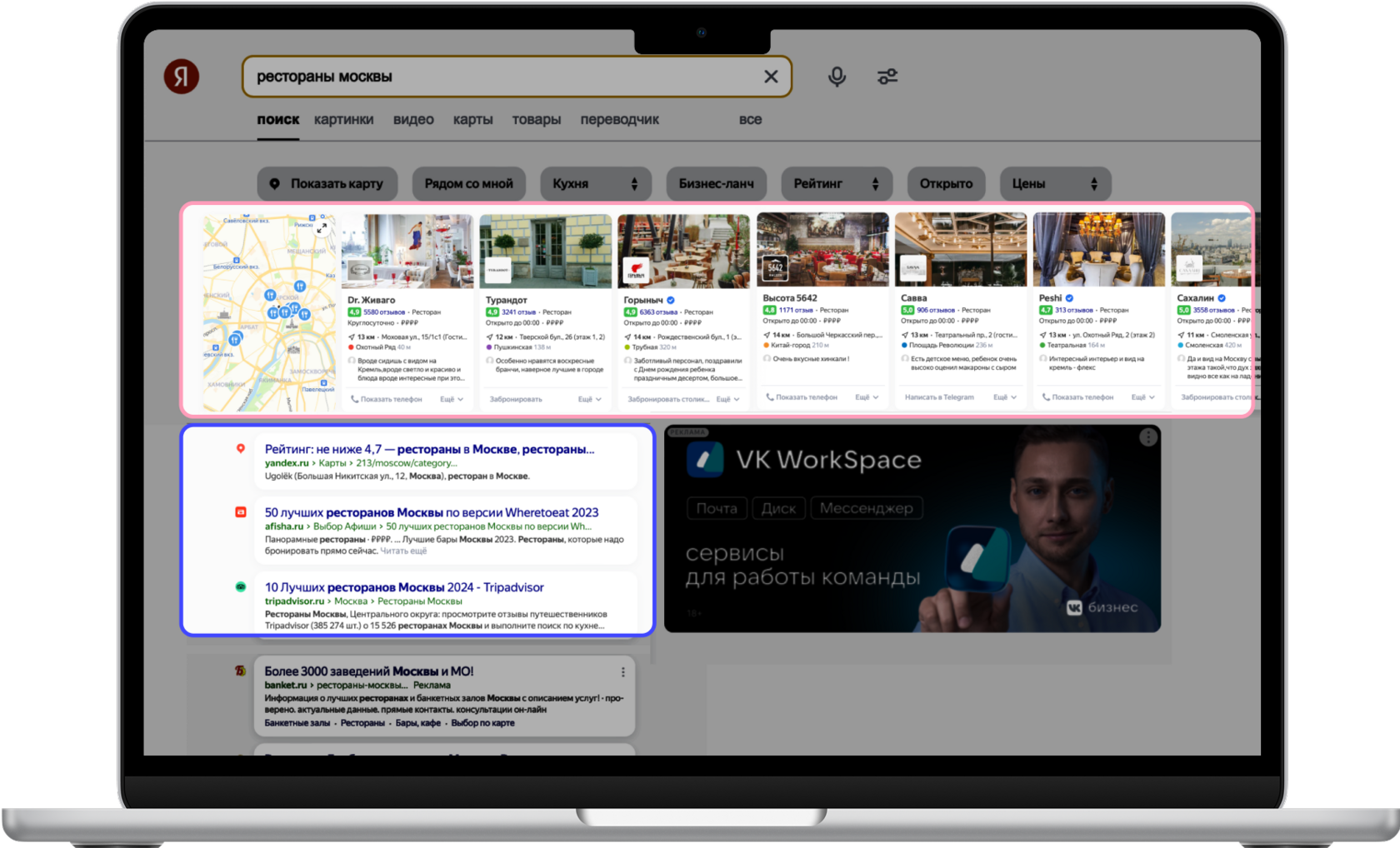Click the verified badge next to Peshi

(1069, 298)
